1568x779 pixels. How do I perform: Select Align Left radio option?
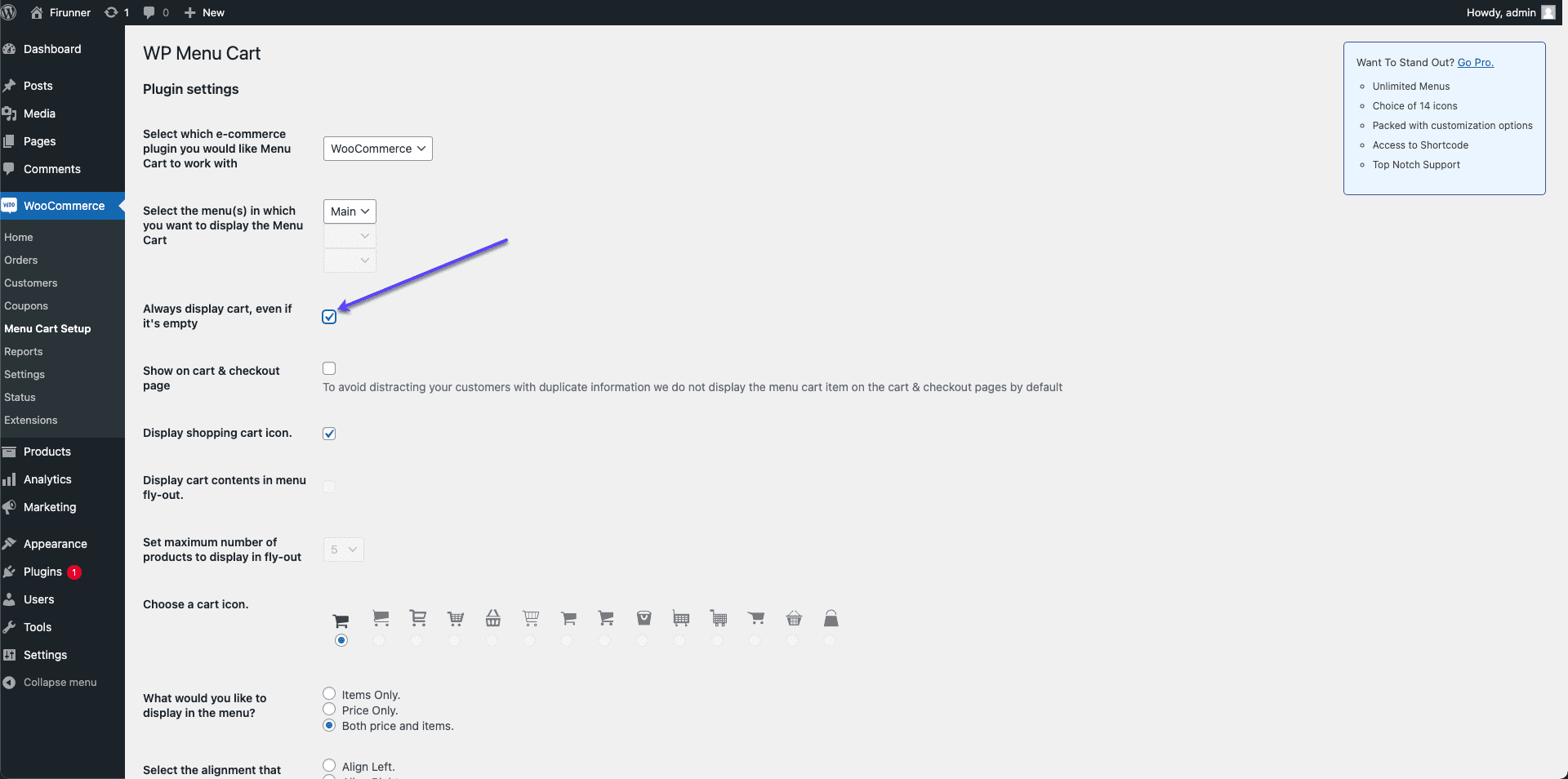tap(329, 766)
